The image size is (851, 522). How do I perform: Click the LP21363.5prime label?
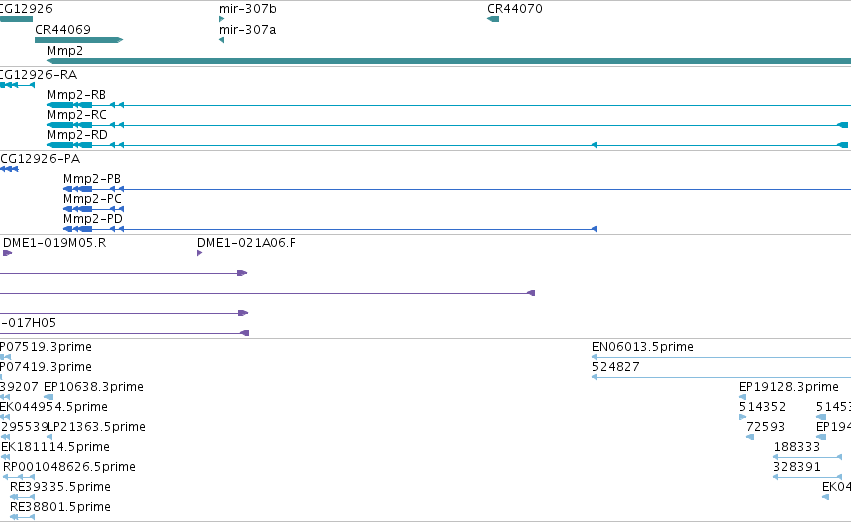click(97, 427)
